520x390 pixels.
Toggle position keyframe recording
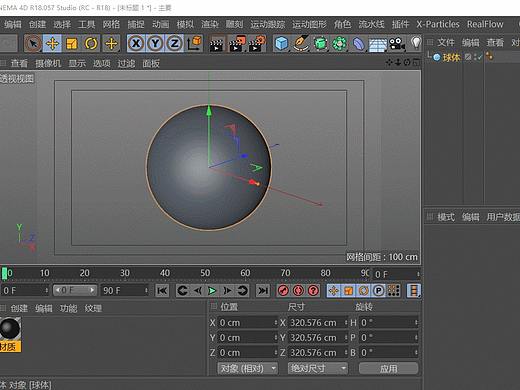[x=333, y=291]
